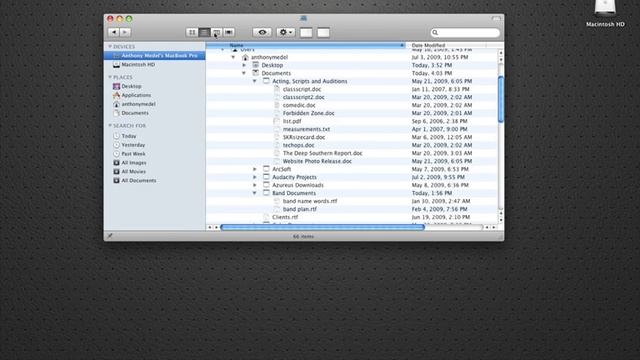Switch to Cover Flow view
This screenshot has height=360, width=640.
229,32
